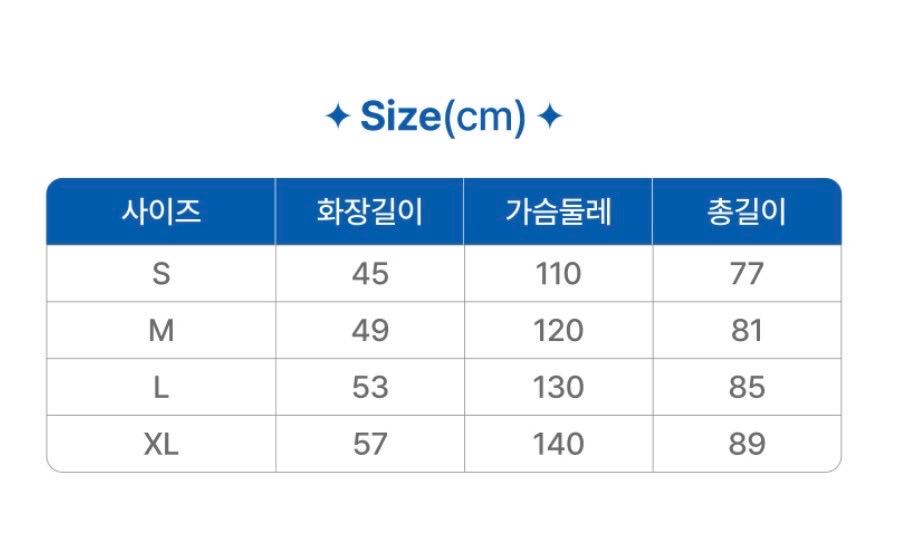The width and height of the screenshot is (910, 547).
Task: Click sleeve length value 49
Action: (x=369, y=331)
